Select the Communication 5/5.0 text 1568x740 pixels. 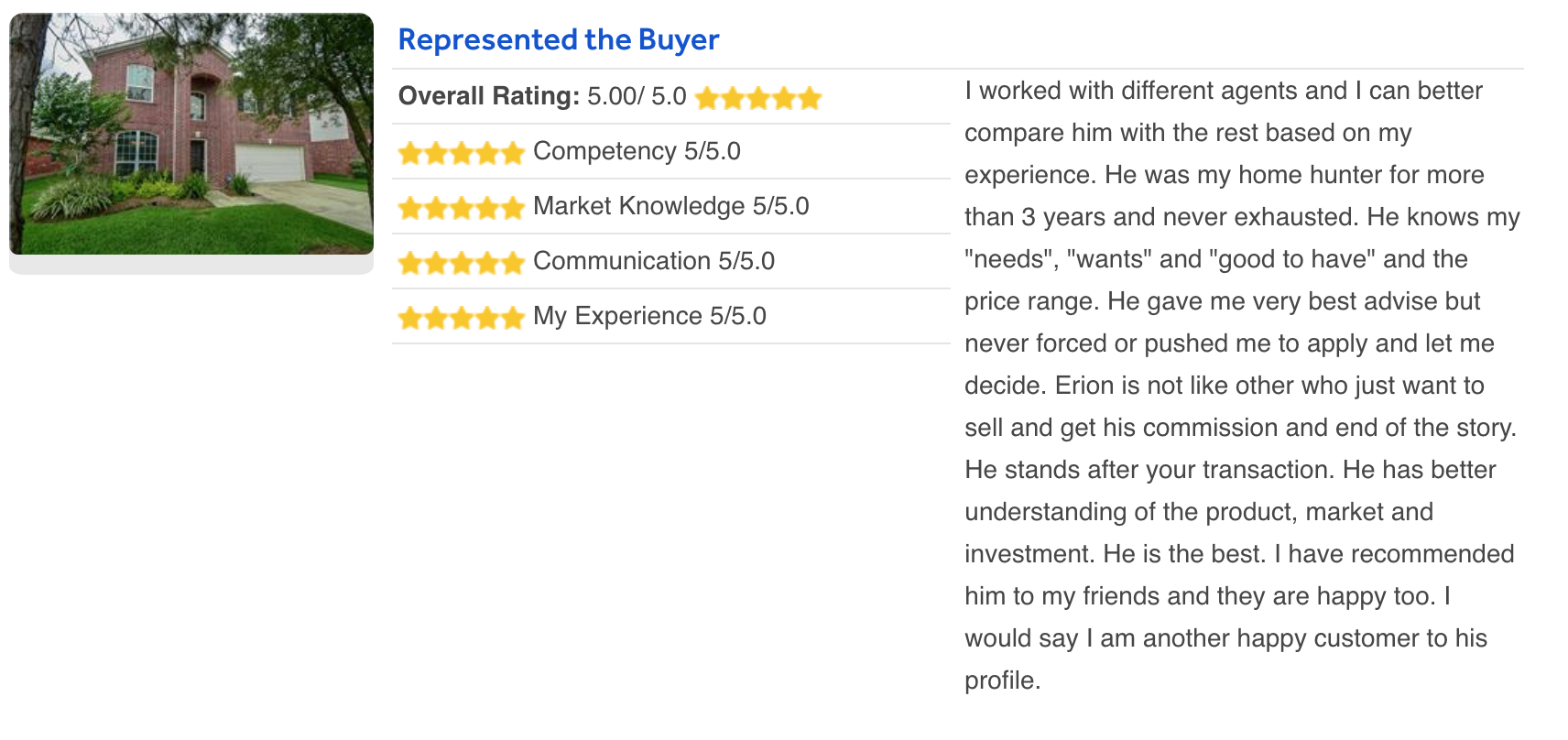click(x=654, y=261)
